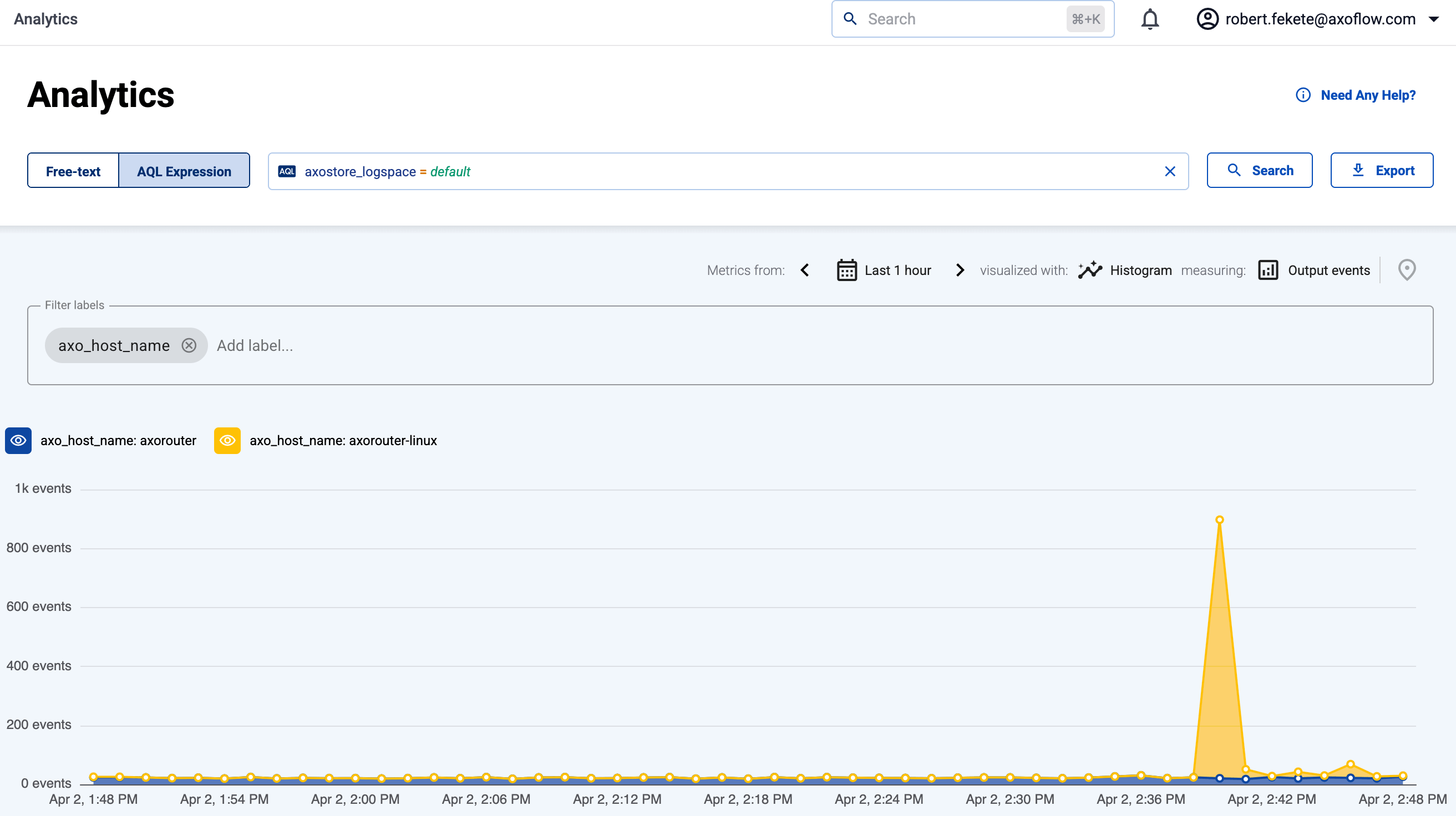Go to next time range chevron

coord(960,270)
